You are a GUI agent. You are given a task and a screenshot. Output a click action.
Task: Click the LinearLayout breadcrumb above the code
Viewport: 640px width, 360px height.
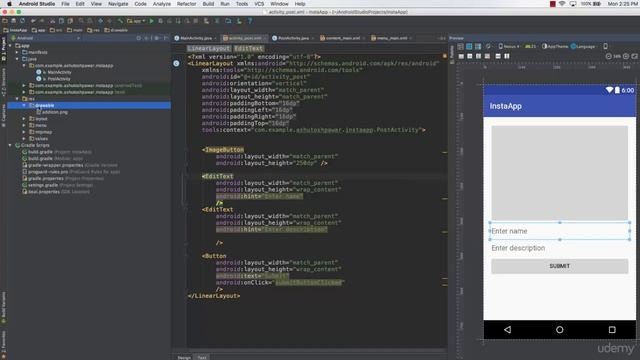(209, 49)
